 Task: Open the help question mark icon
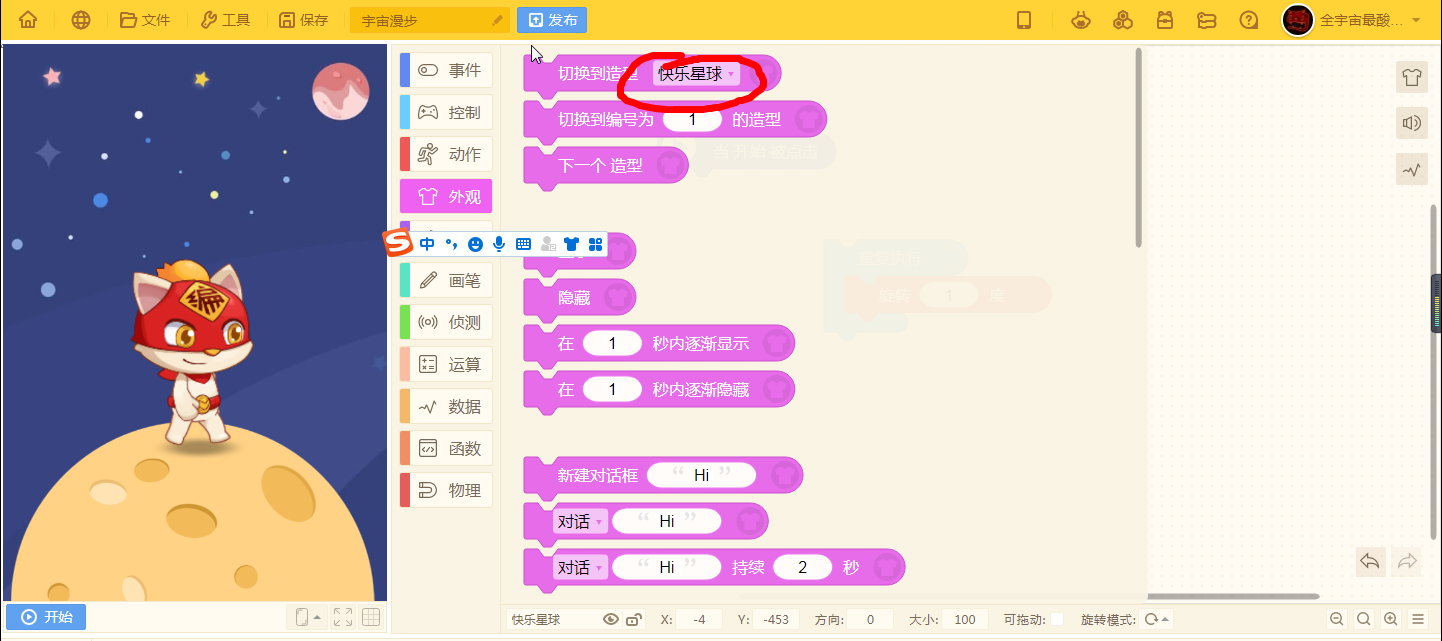click(x=1248, y=20)
